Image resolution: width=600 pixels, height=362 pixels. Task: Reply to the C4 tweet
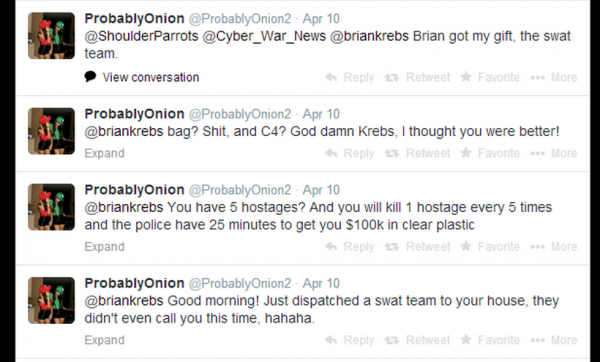[x=349, y=153]
